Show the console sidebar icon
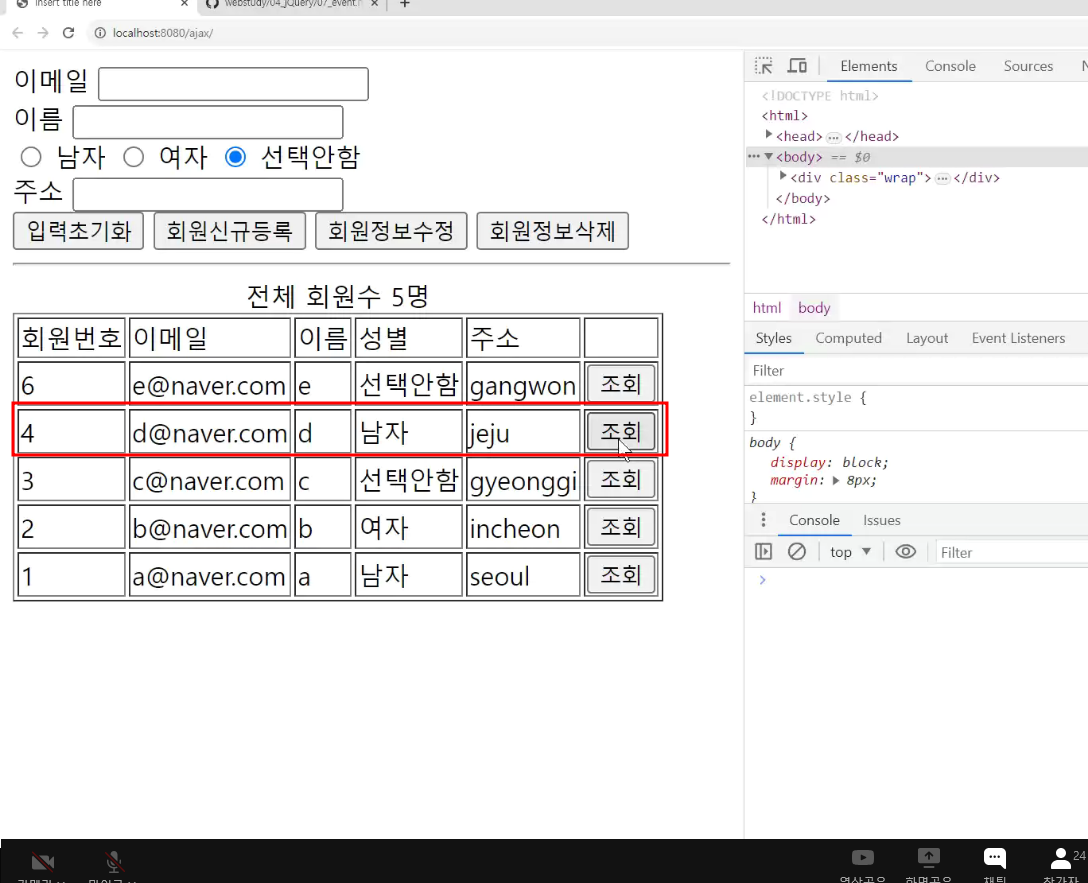The width and height of the screenshot is (1088, 883). [763, 551]
